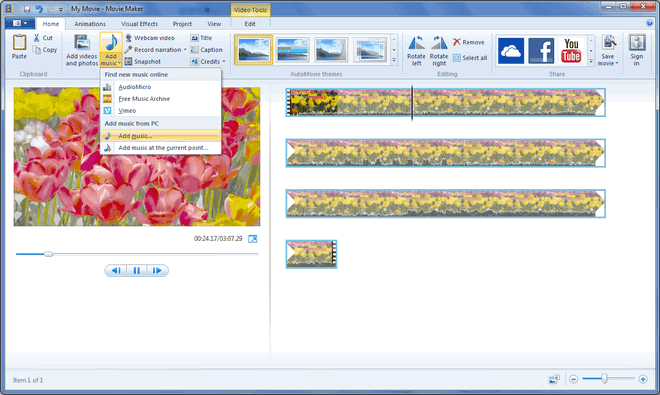Screen dimensions: 660x395
Task: Start Webcam video capture
Action: point(150,38)
